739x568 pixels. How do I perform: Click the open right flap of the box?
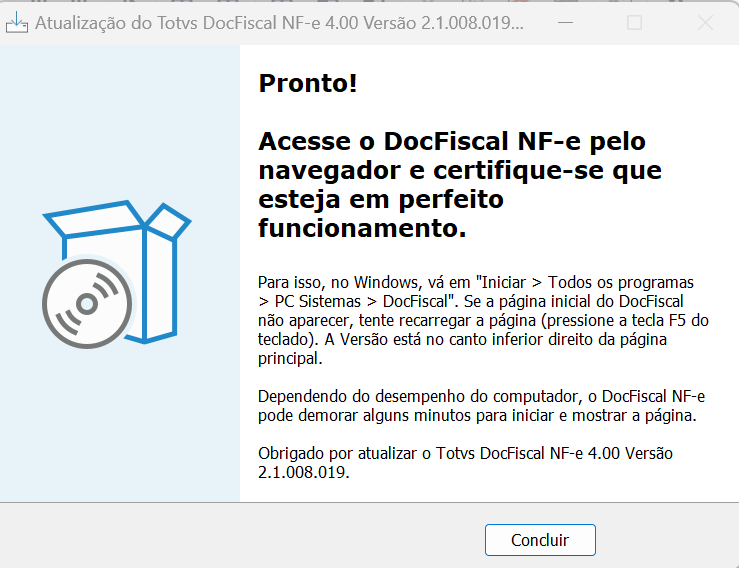click(x=168, y=222)
